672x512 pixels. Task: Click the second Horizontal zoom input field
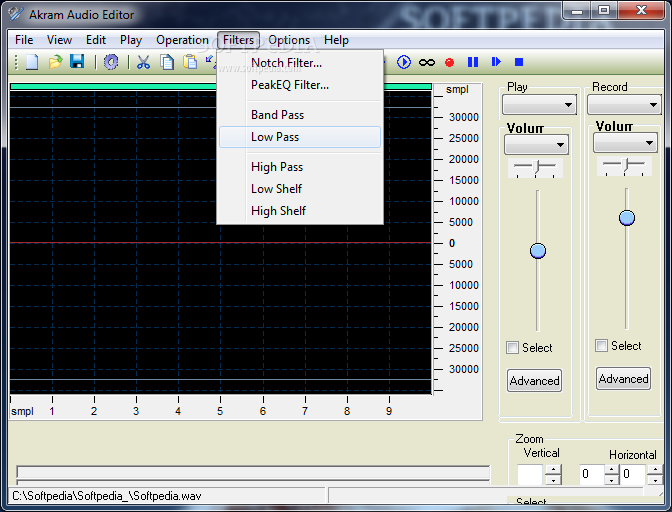(633, 474)
